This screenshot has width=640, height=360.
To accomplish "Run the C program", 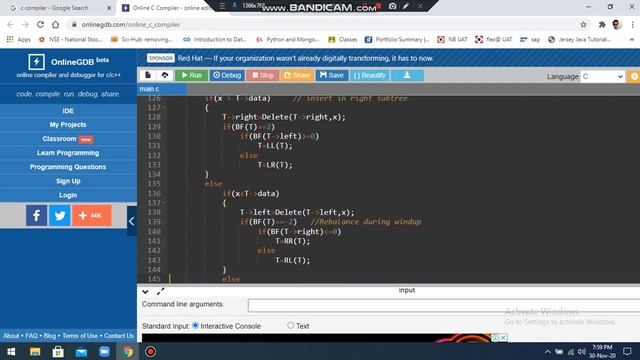I will coord(191,75).
